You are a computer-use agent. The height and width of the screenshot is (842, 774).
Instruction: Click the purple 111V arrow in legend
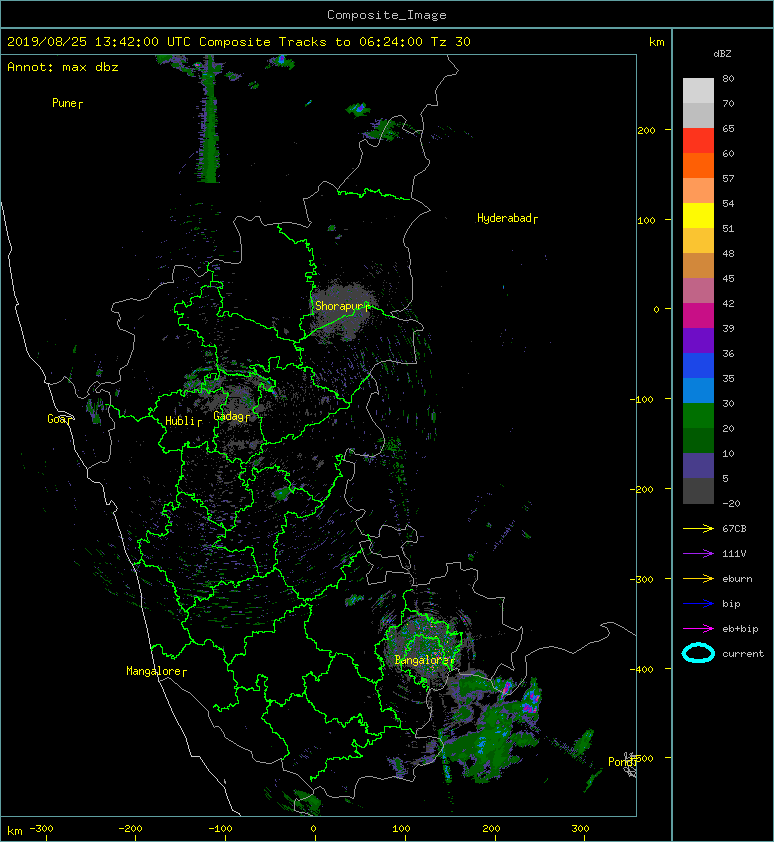(x=698, y=554)
